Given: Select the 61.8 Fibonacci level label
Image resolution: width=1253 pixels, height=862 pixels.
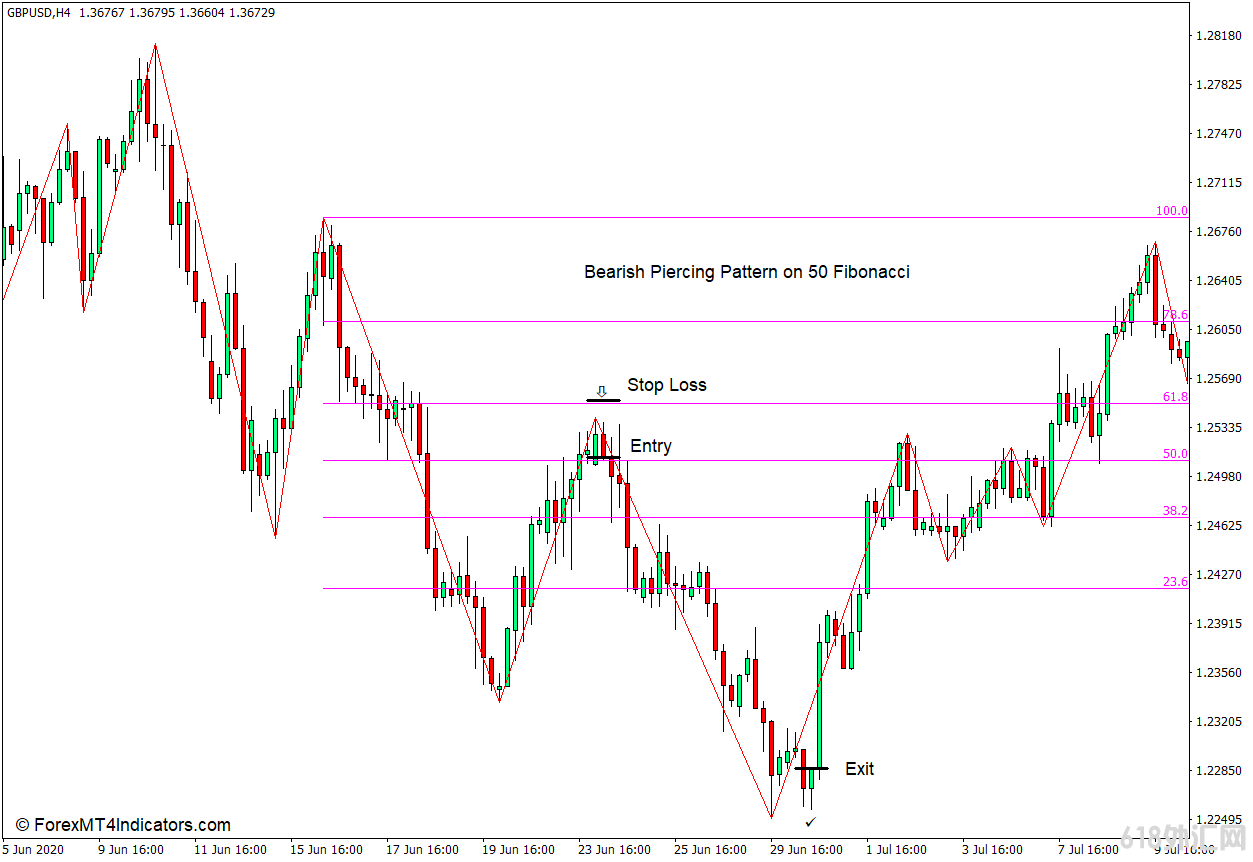Looking at the screenshot, I should tap(1174, 397).
